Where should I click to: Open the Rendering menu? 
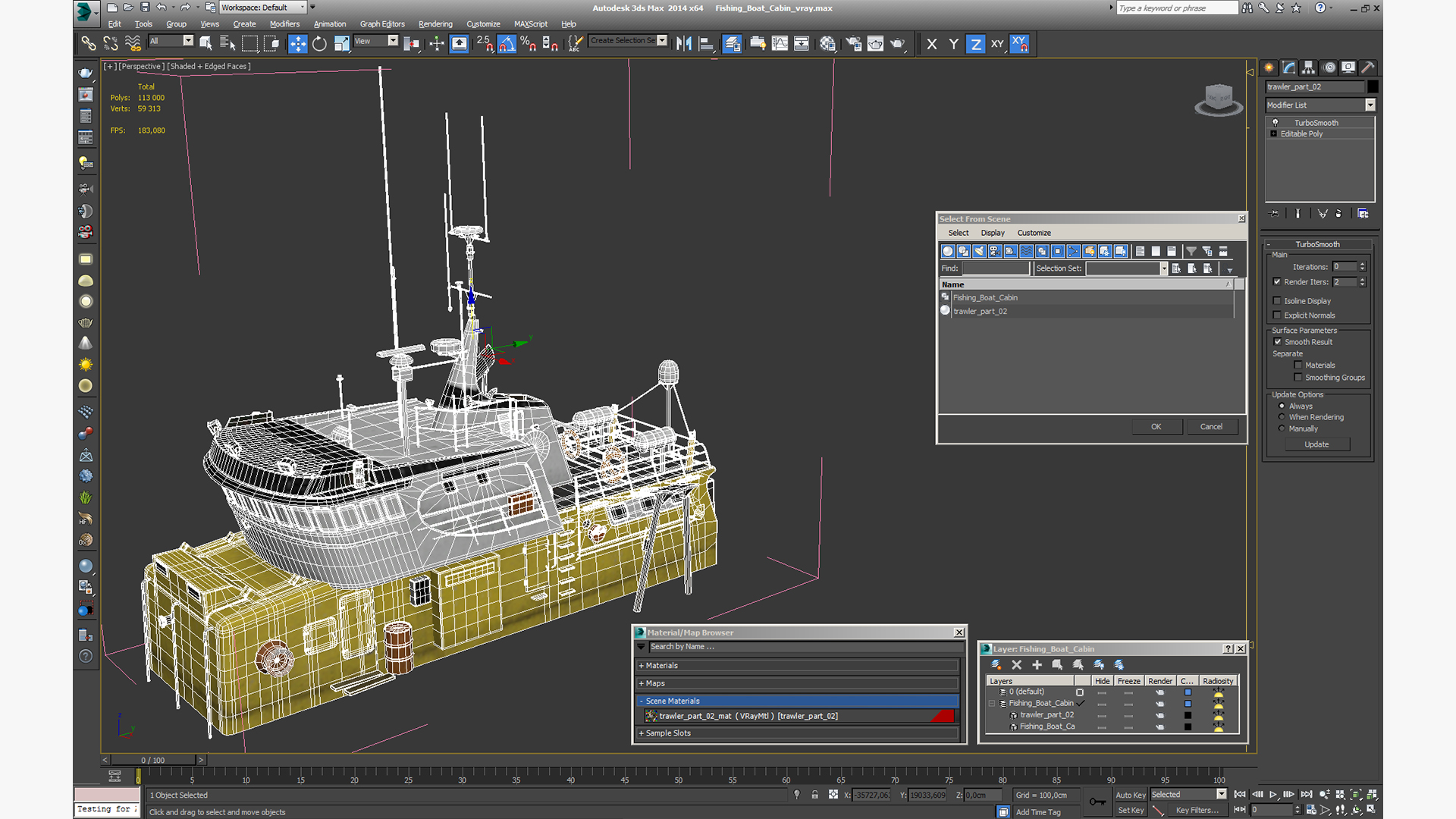(435, 24)
